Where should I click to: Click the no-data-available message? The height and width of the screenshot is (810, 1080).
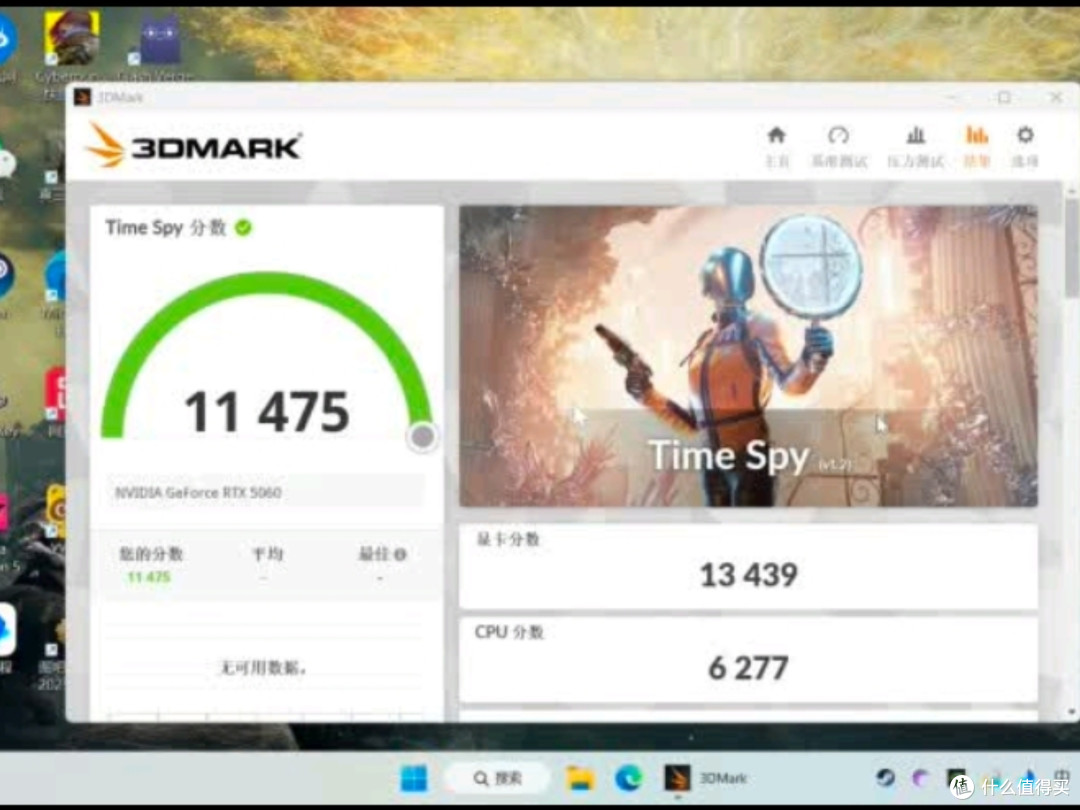263,667
